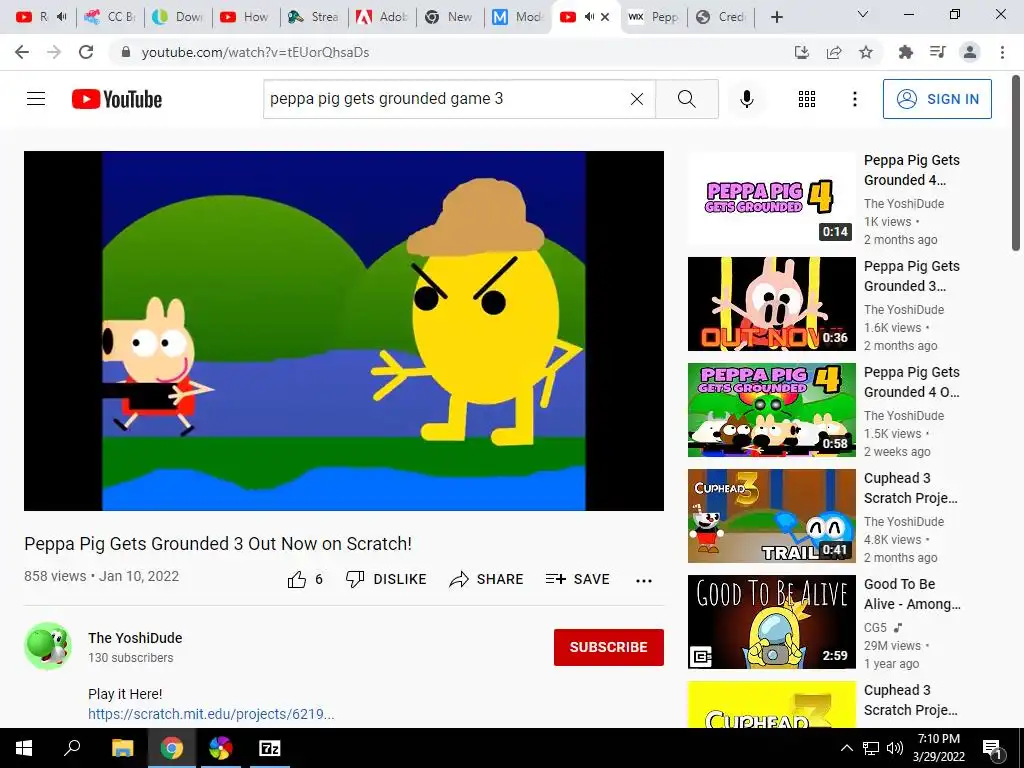This screenshot has height=768, width=1024.
Task: Open the CG5 channel name
Action: click(x=875, y=628)
